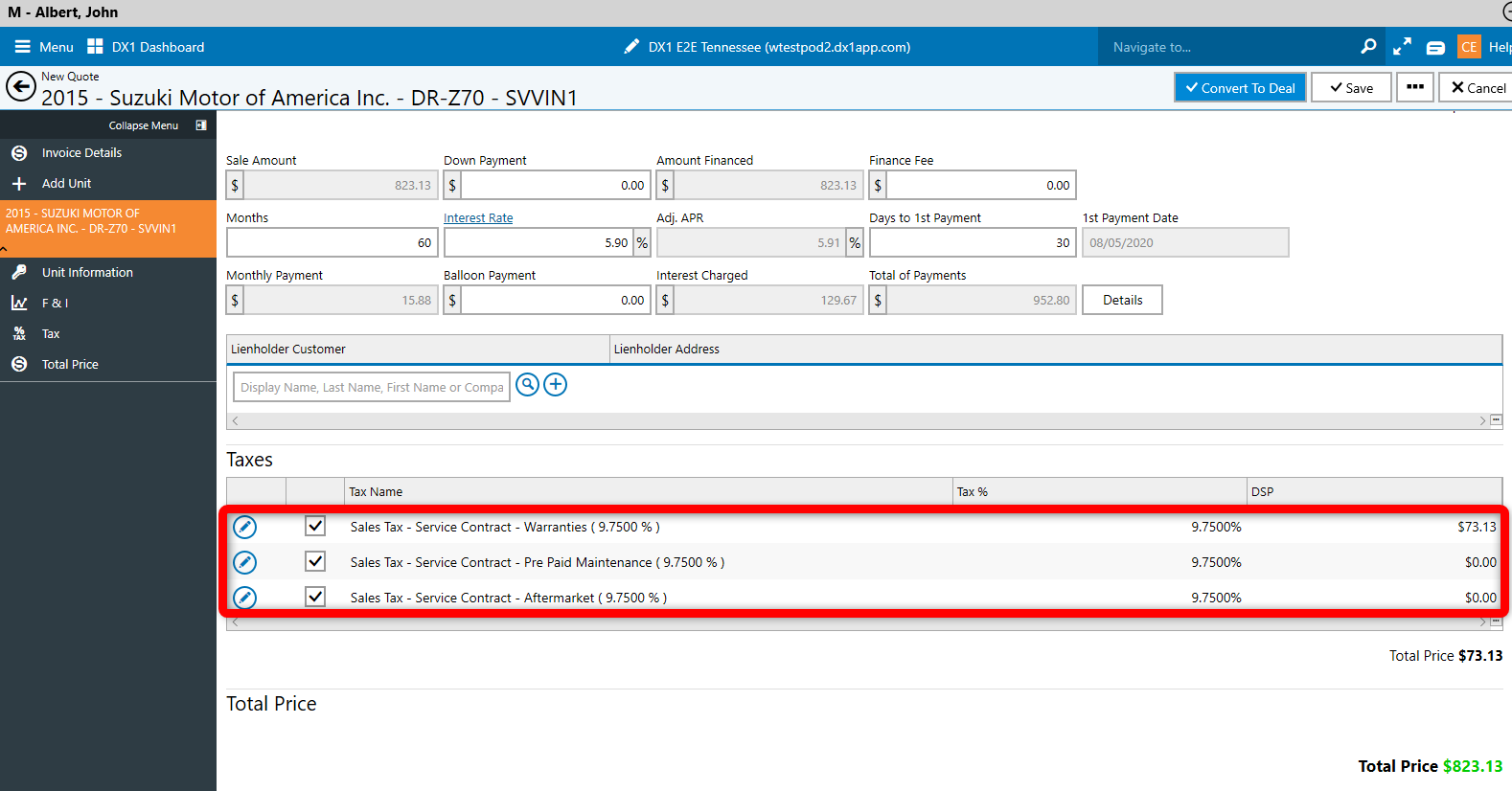Click the Collapse Menu panel icon
This screenshot has height=791, width=1512.
point(201,125)
